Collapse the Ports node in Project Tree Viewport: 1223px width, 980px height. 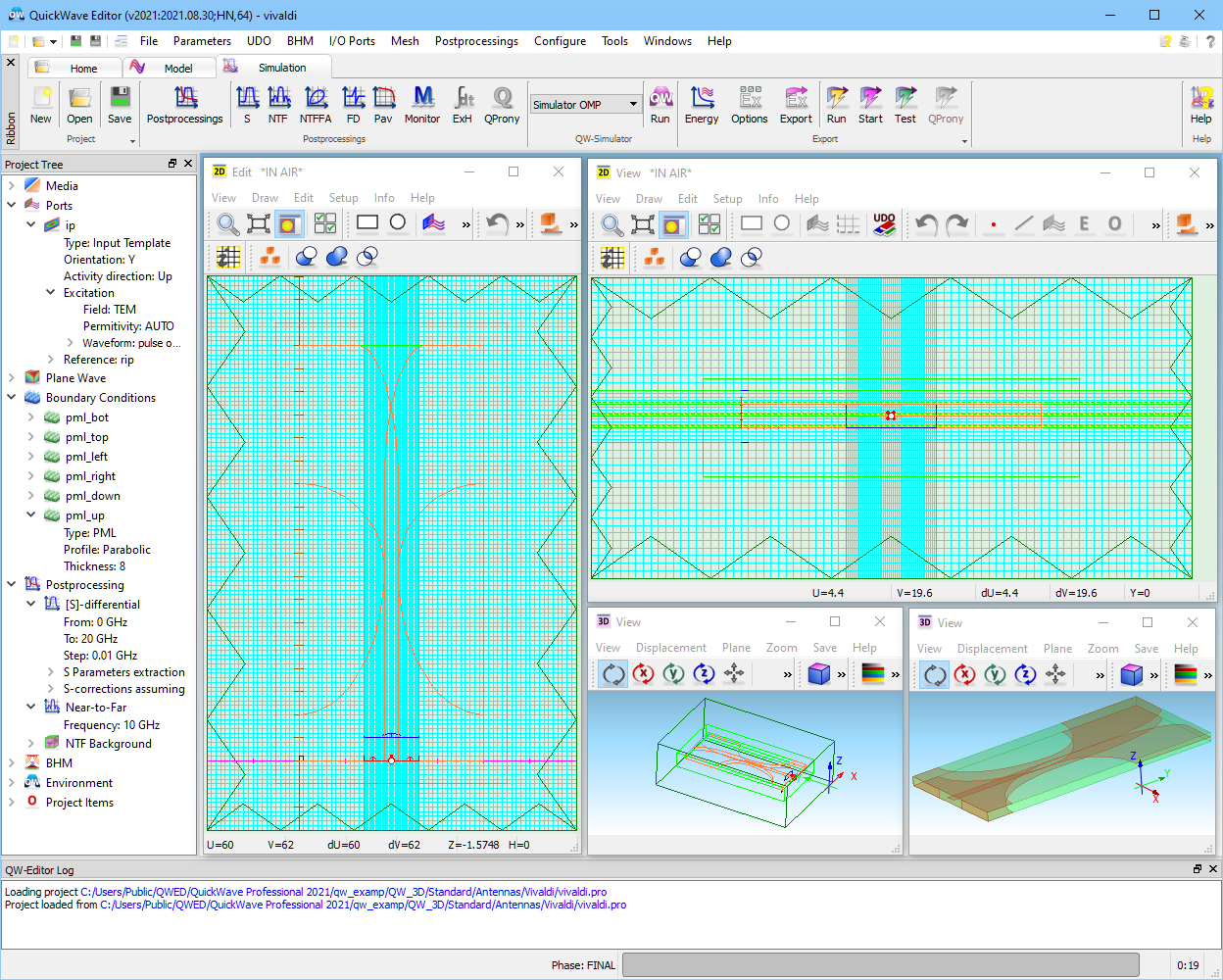click(11, 205)
